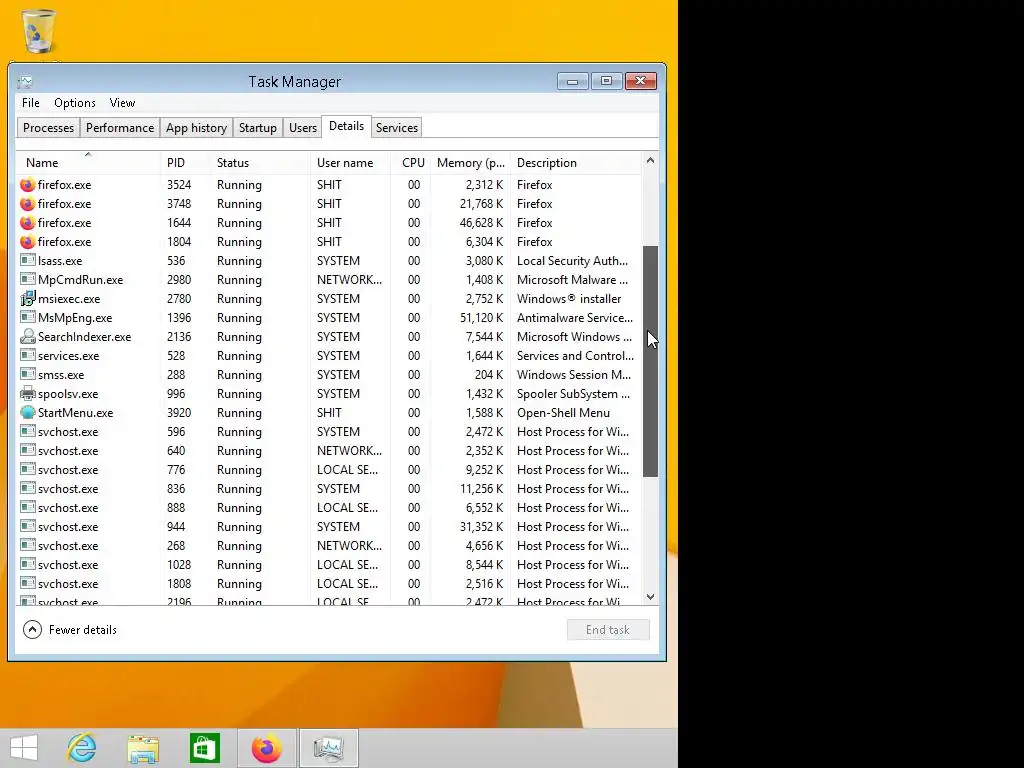
Task: Click the Spooler SubSystem description
Action: coord(573,394)
